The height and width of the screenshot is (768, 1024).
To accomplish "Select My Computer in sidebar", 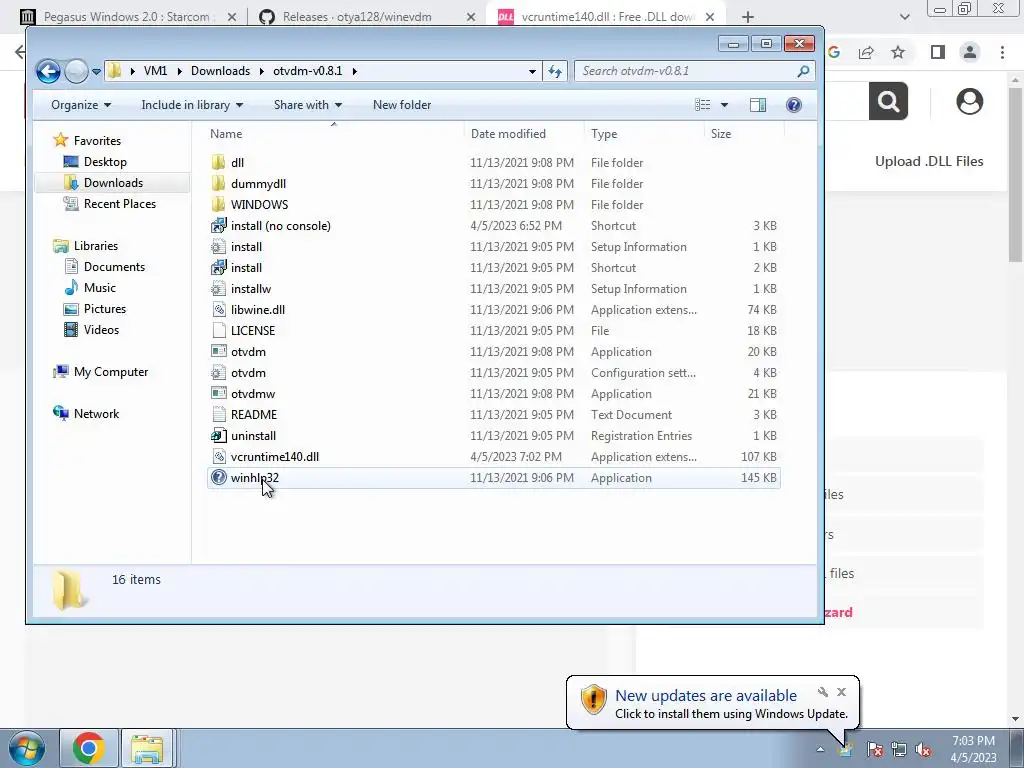I will tap(110, 372).
